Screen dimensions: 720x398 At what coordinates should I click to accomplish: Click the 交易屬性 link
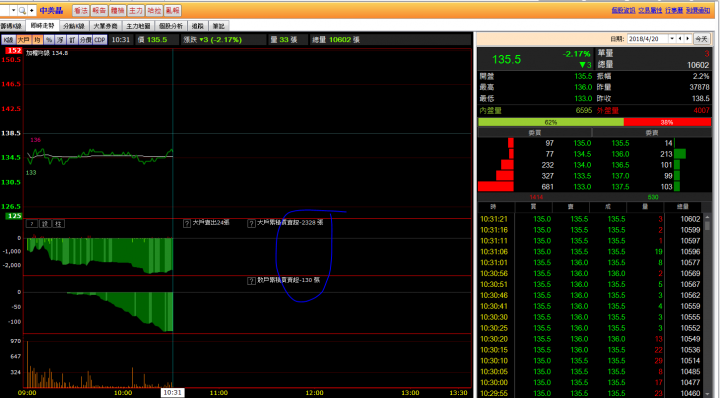pos(650,10)
